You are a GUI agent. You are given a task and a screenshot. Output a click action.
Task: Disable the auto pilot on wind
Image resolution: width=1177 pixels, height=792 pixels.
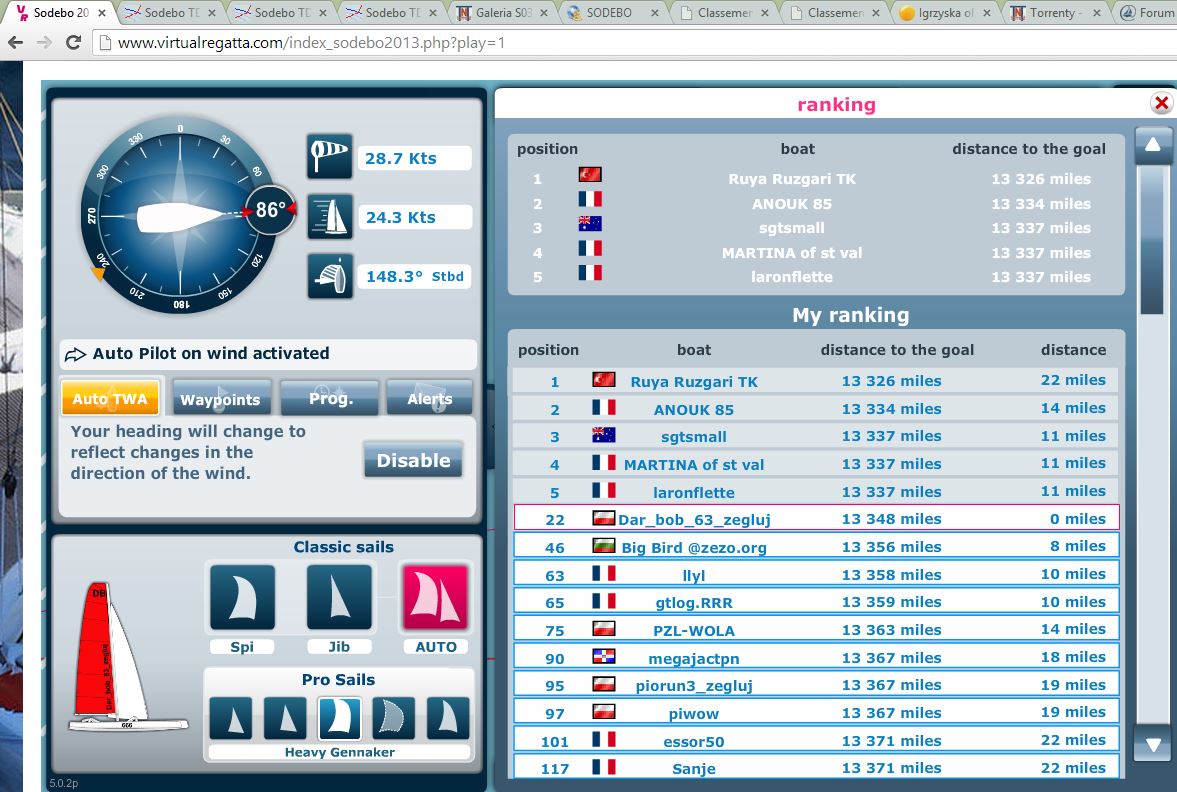tap(413, 461)
